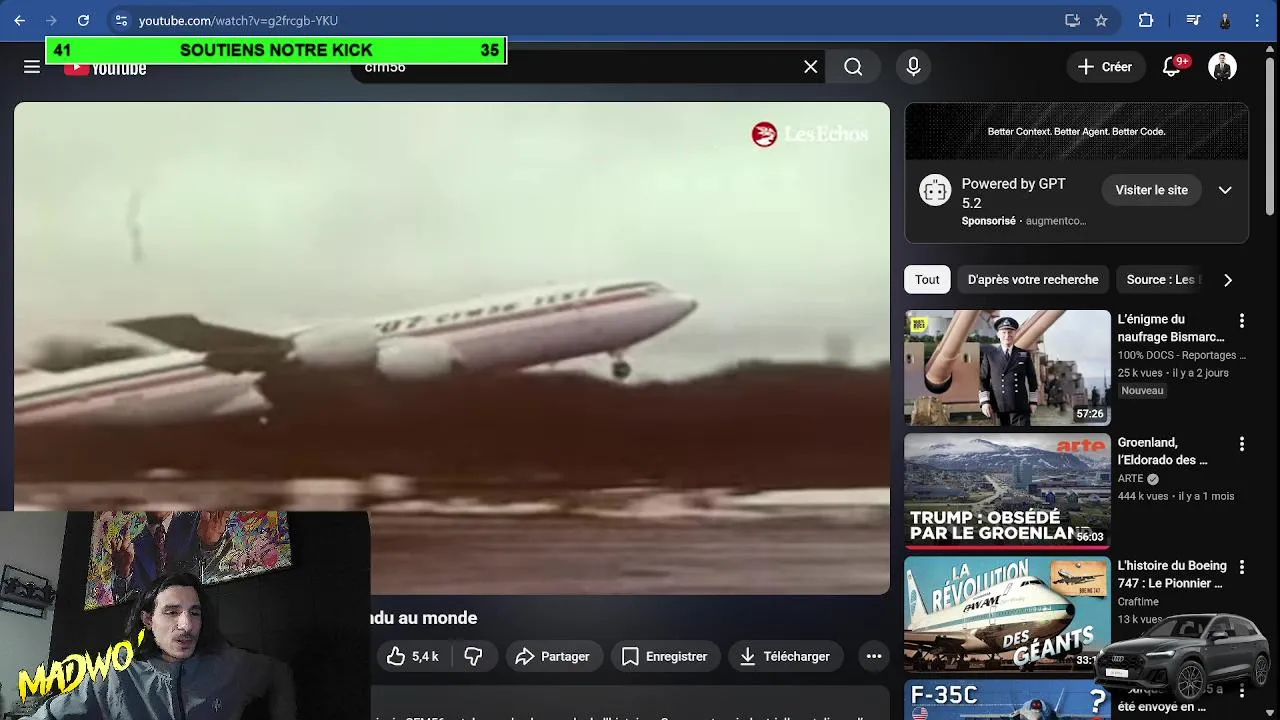Click the 100% DOCS - Reportages channel name

click(x=1182, y=355)
